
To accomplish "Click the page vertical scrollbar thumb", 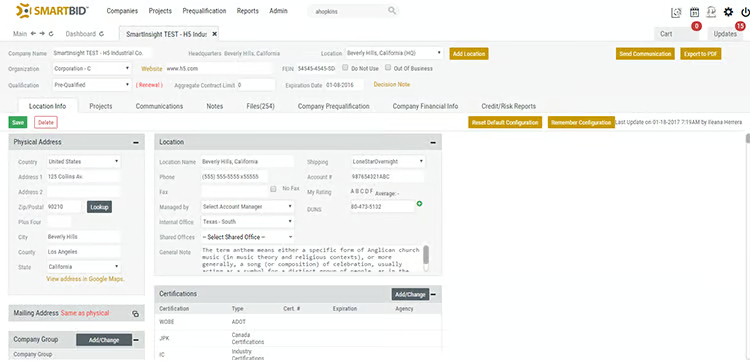I will 748,138.
